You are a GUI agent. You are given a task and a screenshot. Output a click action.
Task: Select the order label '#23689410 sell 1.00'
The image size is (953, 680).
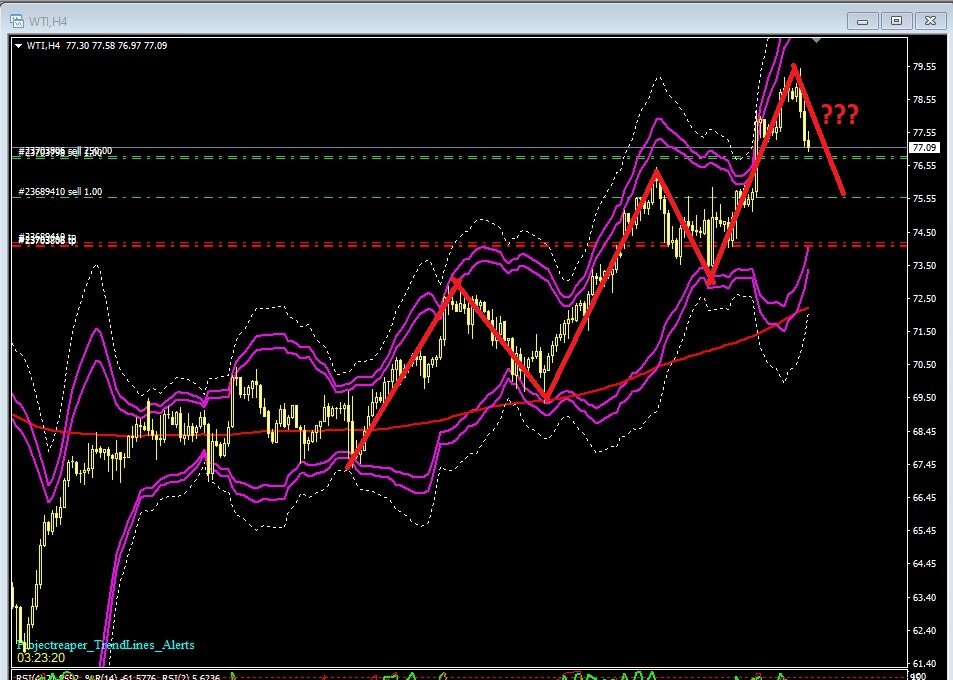(x=60, y=191)
